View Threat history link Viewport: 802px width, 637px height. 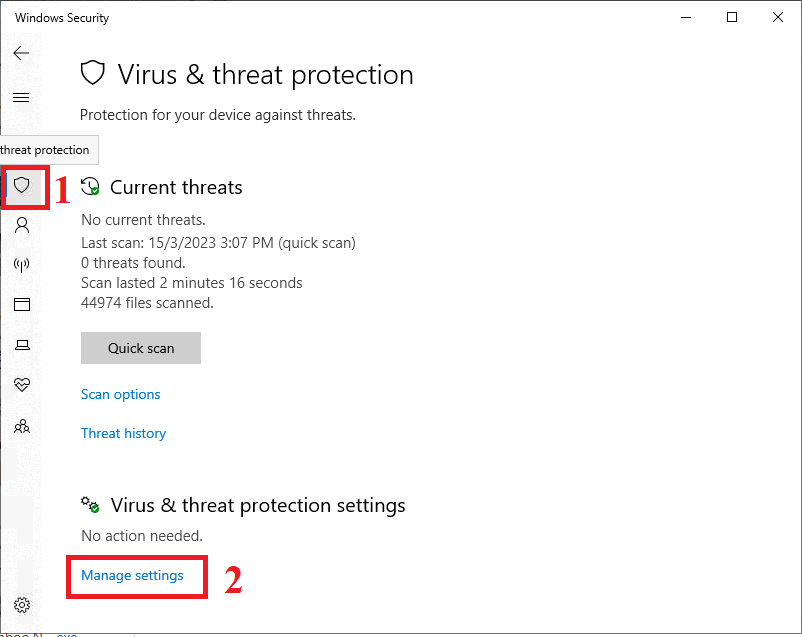[x=123, y=433]
